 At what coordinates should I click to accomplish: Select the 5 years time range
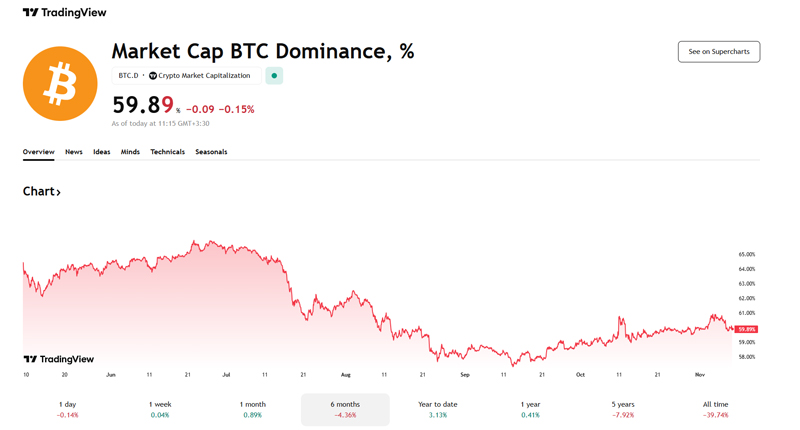tap(623, 409)
